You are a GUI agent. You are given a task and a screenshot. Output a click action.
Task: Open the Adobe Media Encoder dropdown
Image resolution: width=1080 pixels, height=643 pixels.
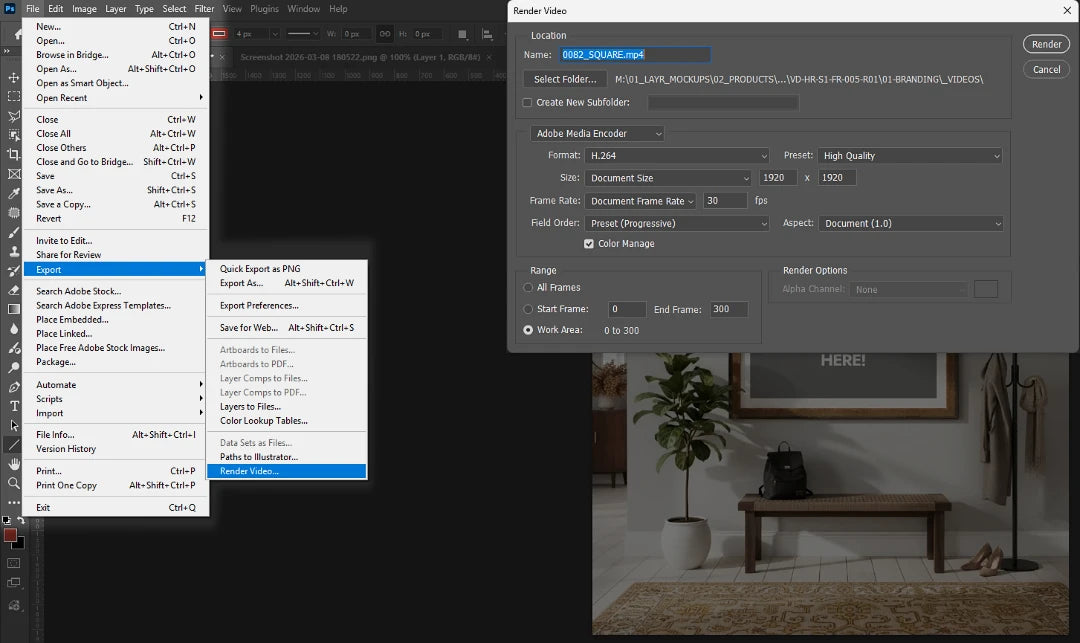point(597,134)
